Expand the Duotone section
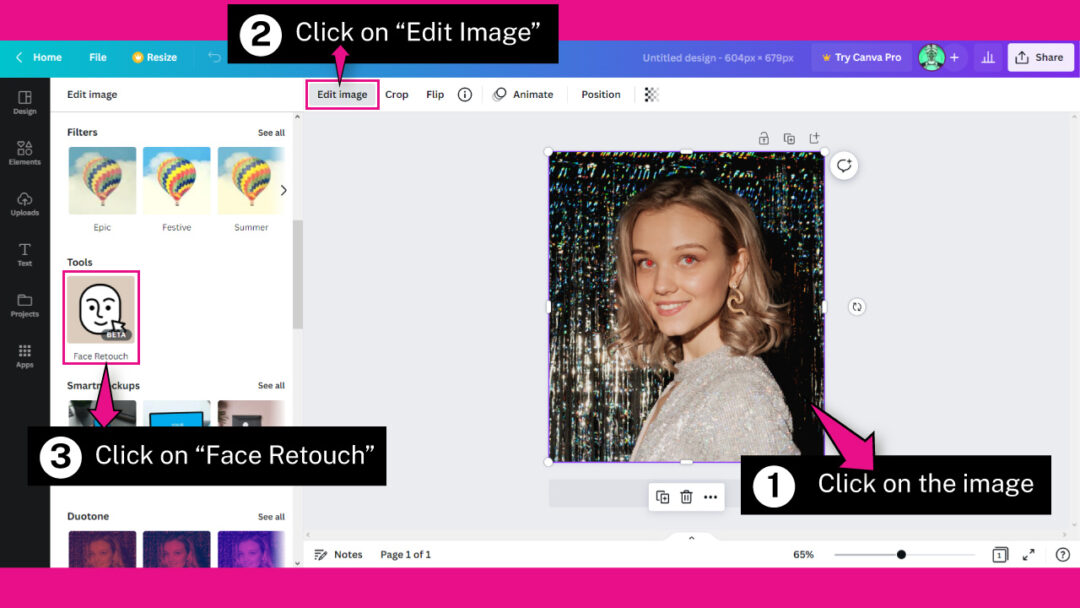 (x=271, y=515)
